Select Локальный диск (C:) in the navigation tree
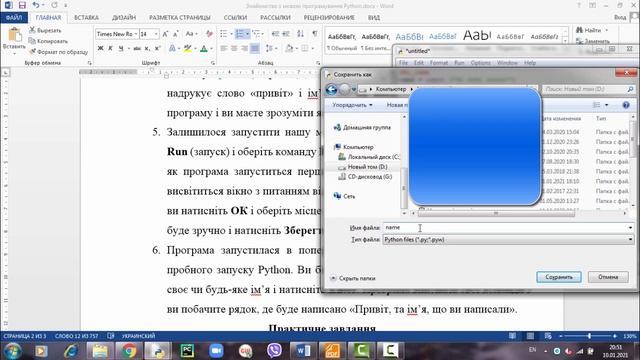 (369, 157)
